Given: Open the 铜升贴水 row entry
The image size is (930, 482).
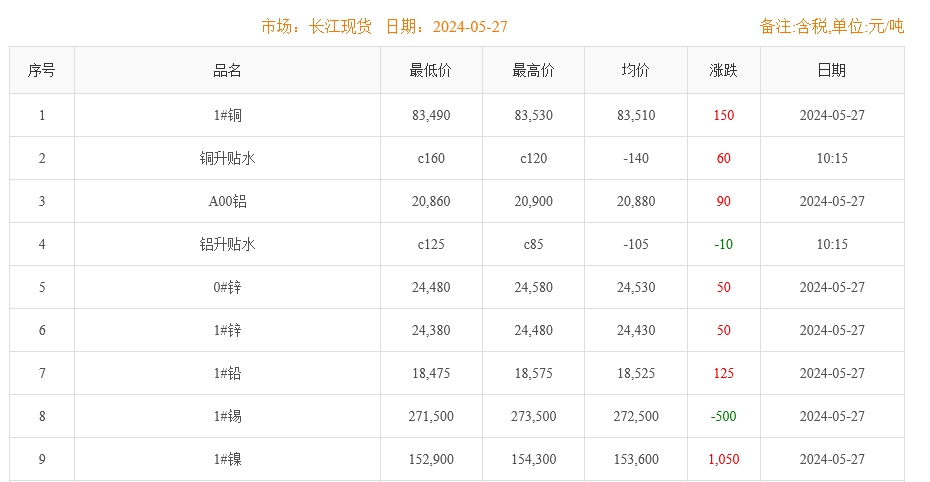Looking at the screenshot, I should click(227, 158).
